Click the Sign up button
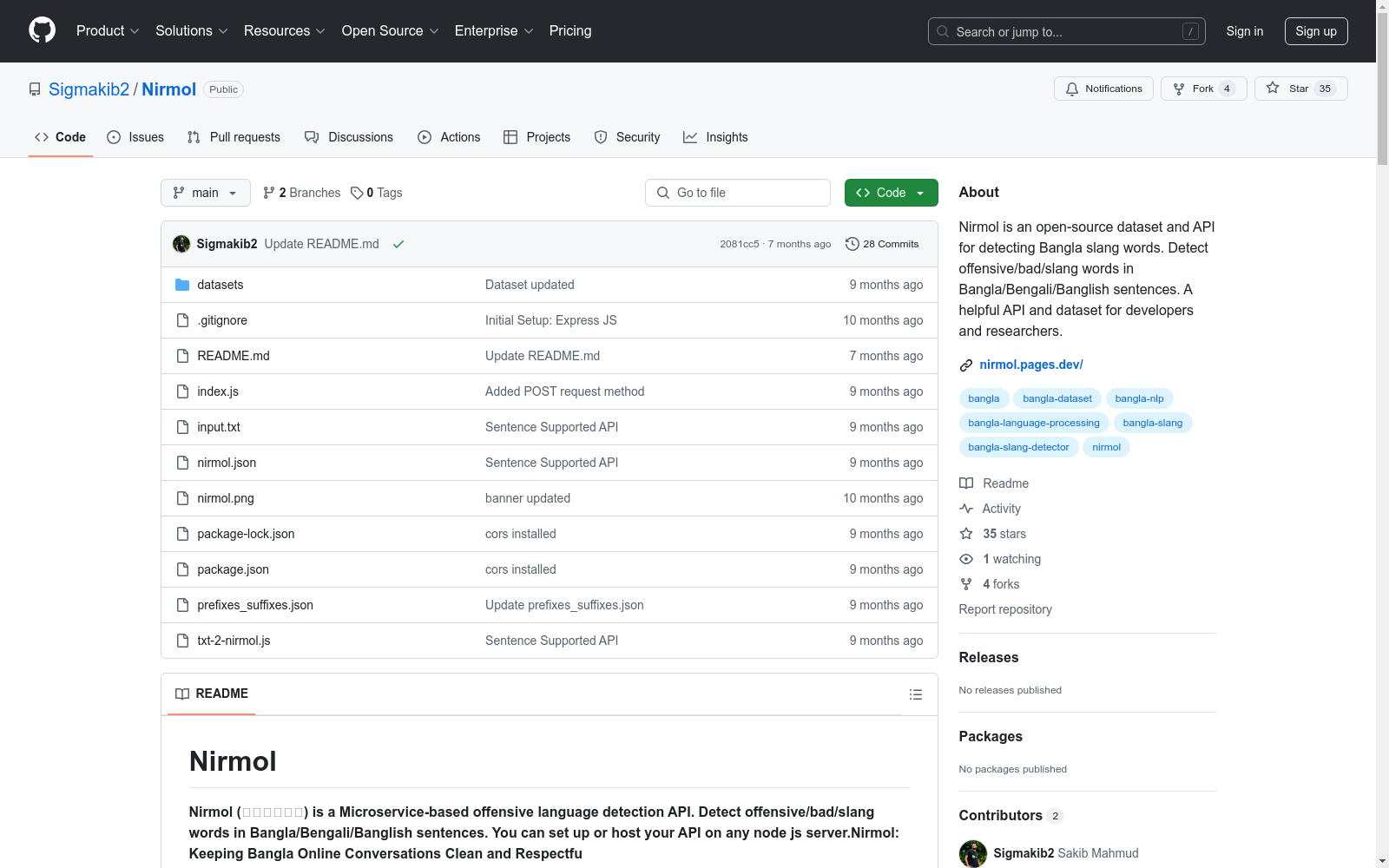The height and width of the screenshot is (868, 1389). [x=1316, y=31]
